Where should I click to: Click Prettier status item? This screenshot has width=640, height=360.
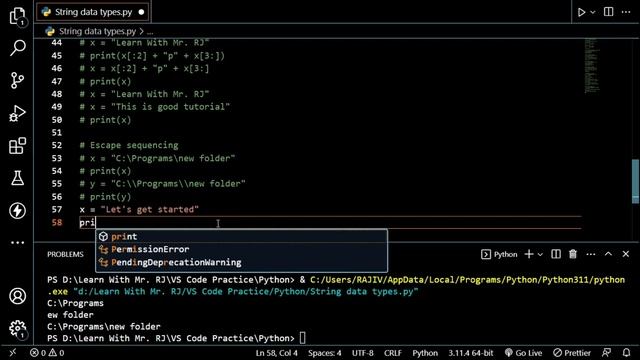(x=572, y=353)
